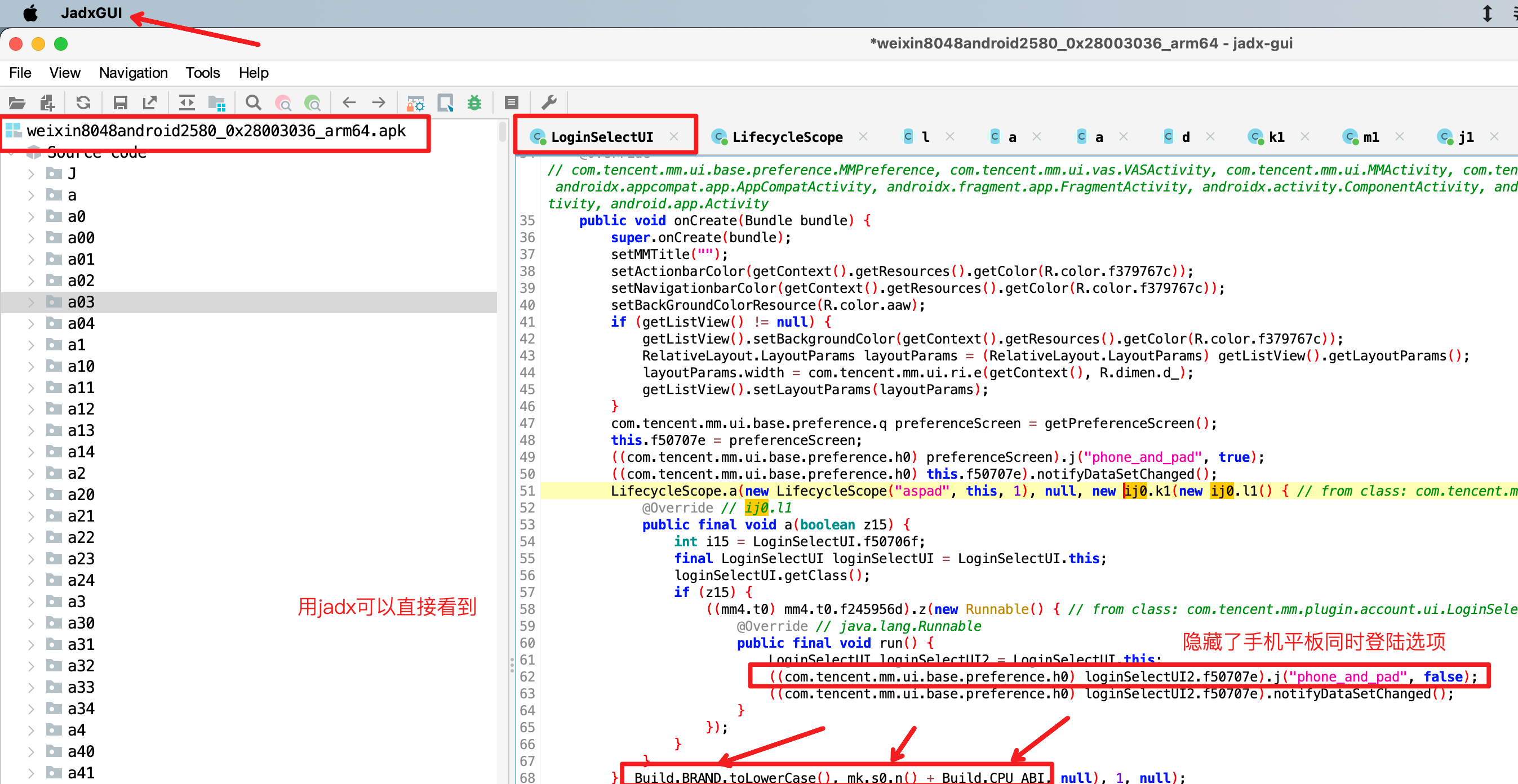Select the a14 package in the tree
Viewport: 1518px width, 784px height.
(81, 452)
